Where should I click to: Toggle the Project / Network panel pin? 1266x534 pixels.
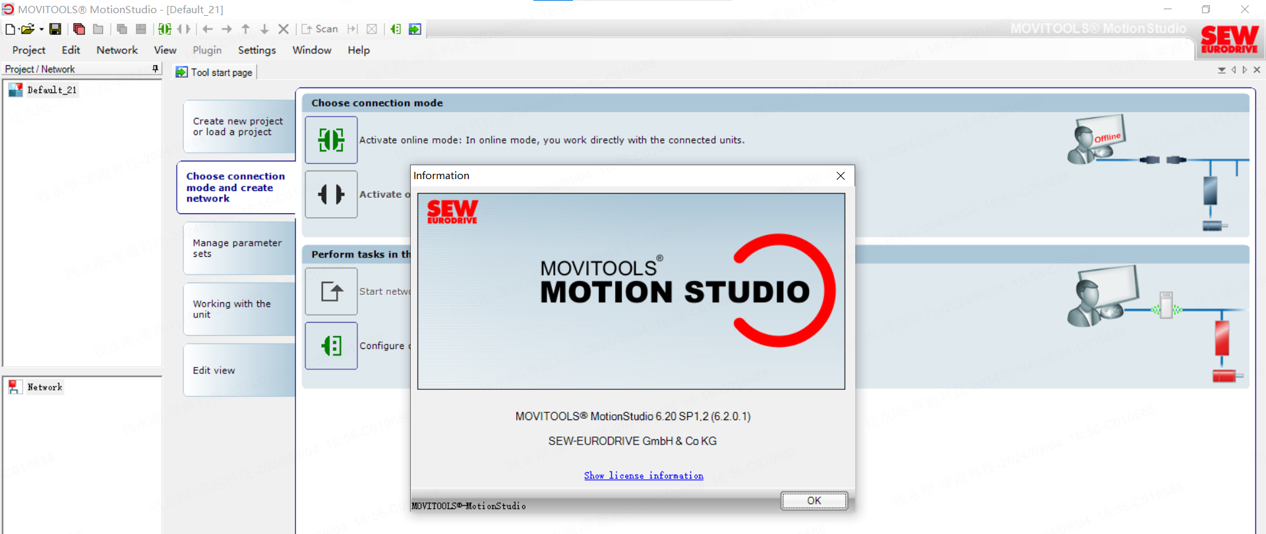(155, 69)
